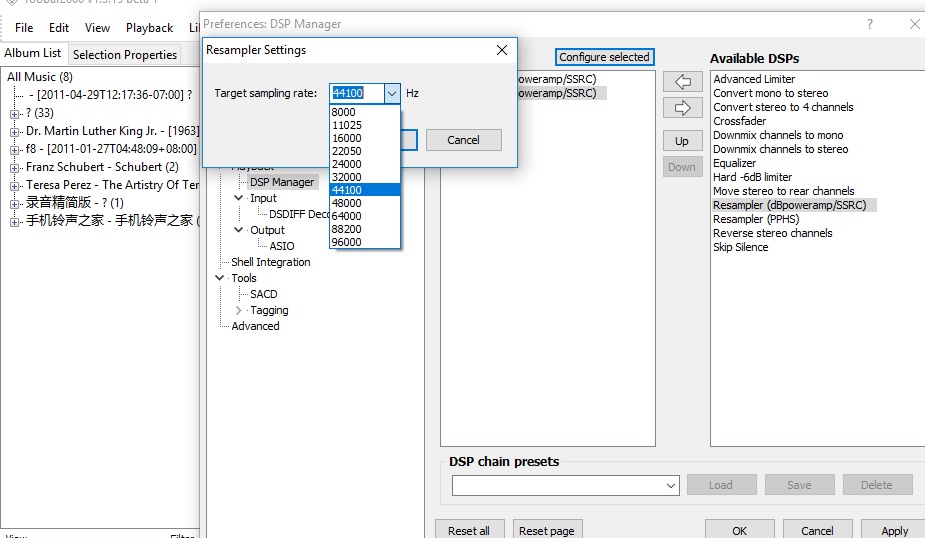
Task: Switch to the Selection Properties tab
Action: coord(125,55)
